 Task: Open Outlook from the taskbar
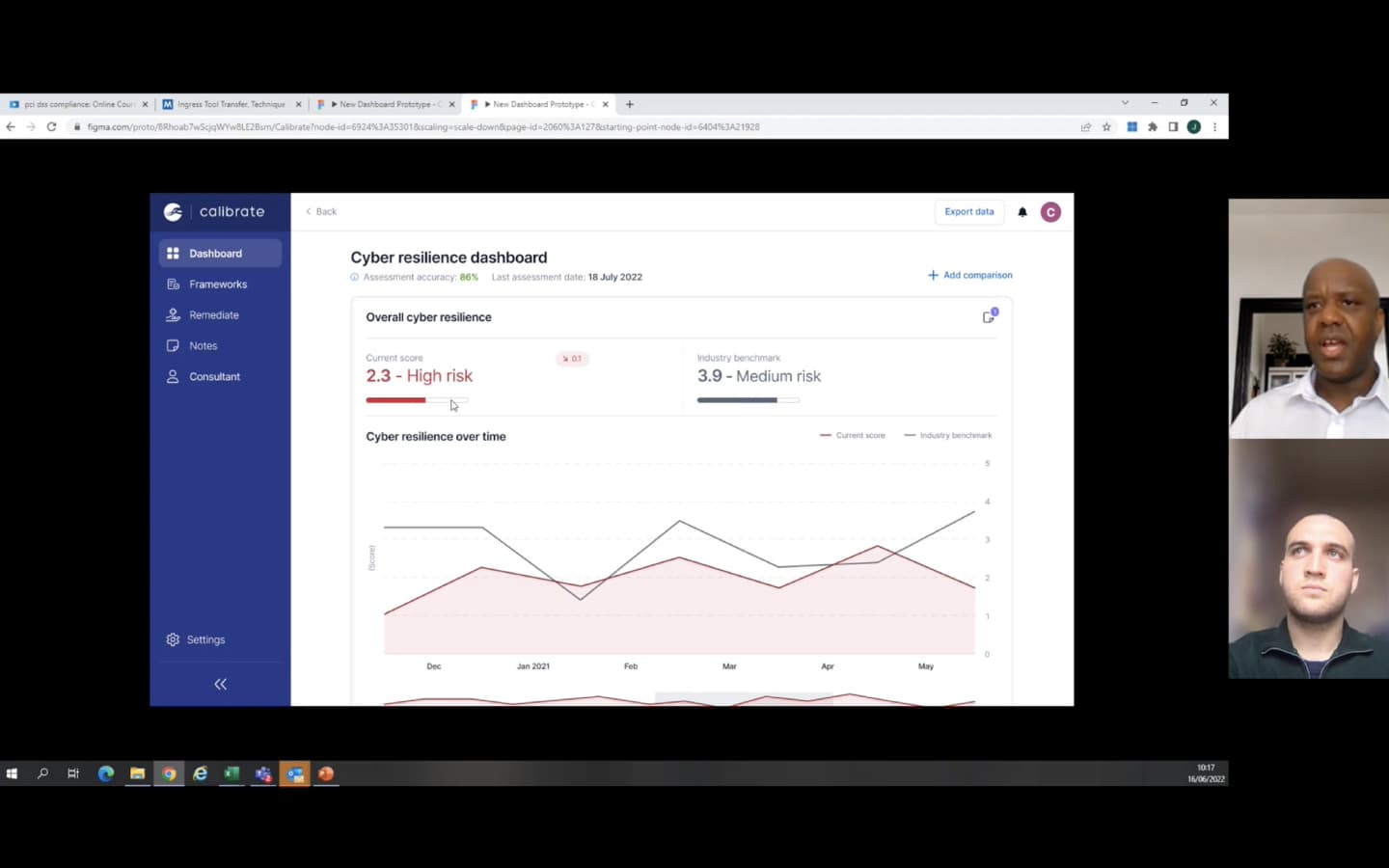click(295, 773)
